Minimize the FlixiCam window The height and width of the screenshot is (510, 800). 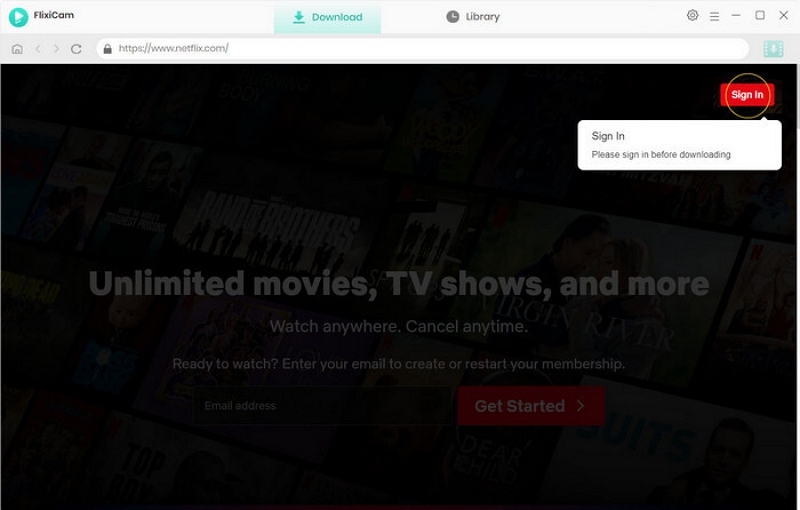pos(736,15)
